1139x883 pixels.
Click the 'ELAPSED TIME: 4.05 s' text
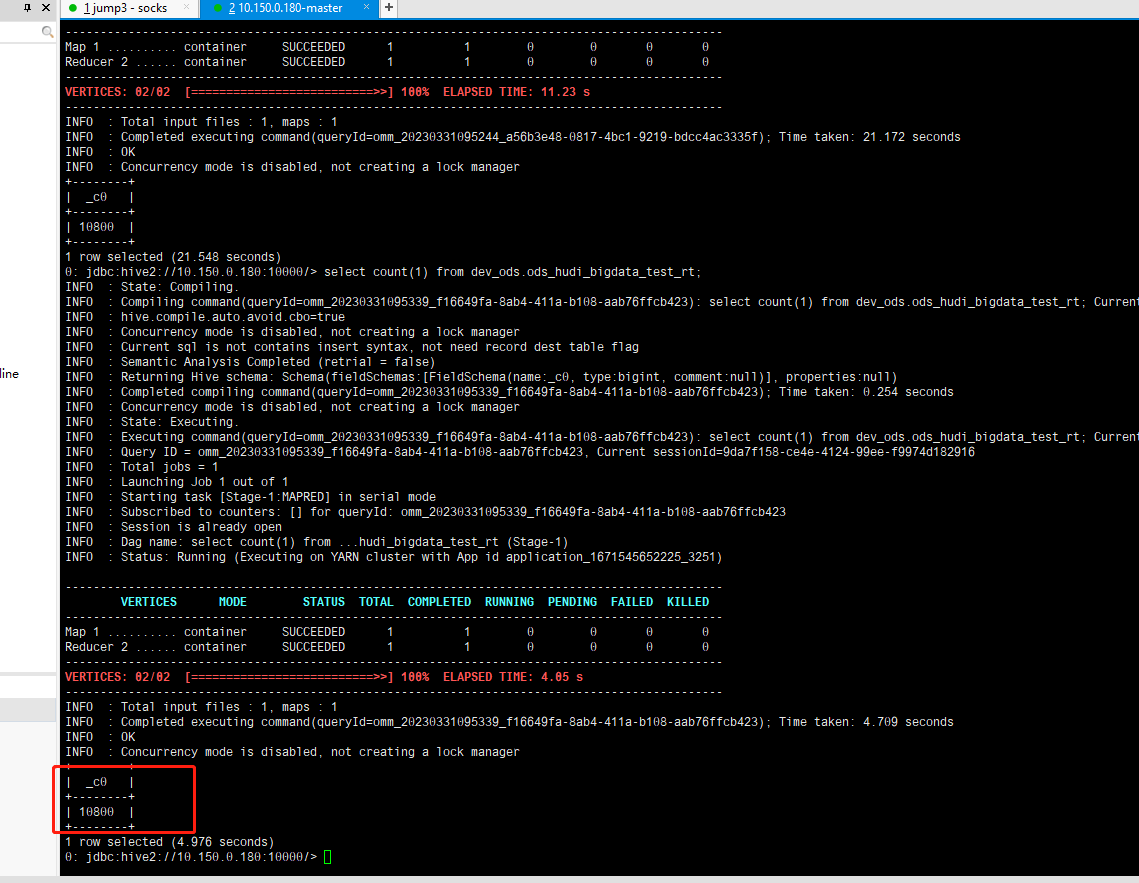[513, 677]
